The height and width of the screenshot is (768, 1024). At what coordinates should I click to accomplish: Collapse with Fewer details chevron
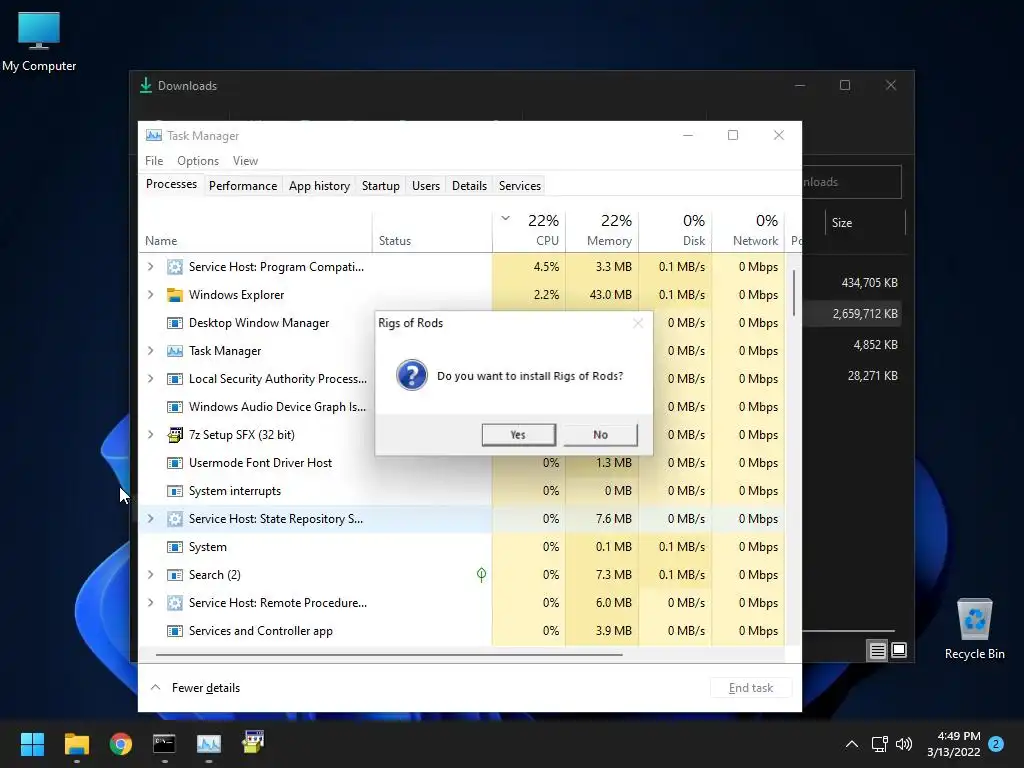click(155, 688)
